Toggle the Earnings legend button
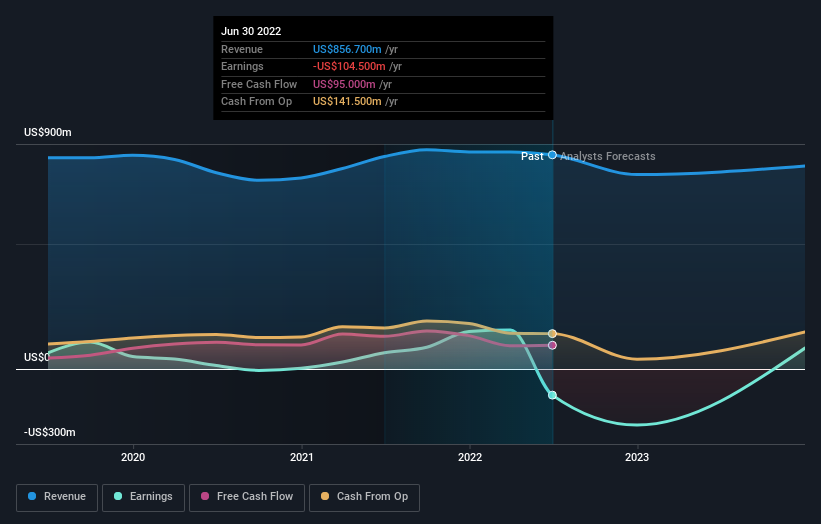 click(x=143, y=497)
